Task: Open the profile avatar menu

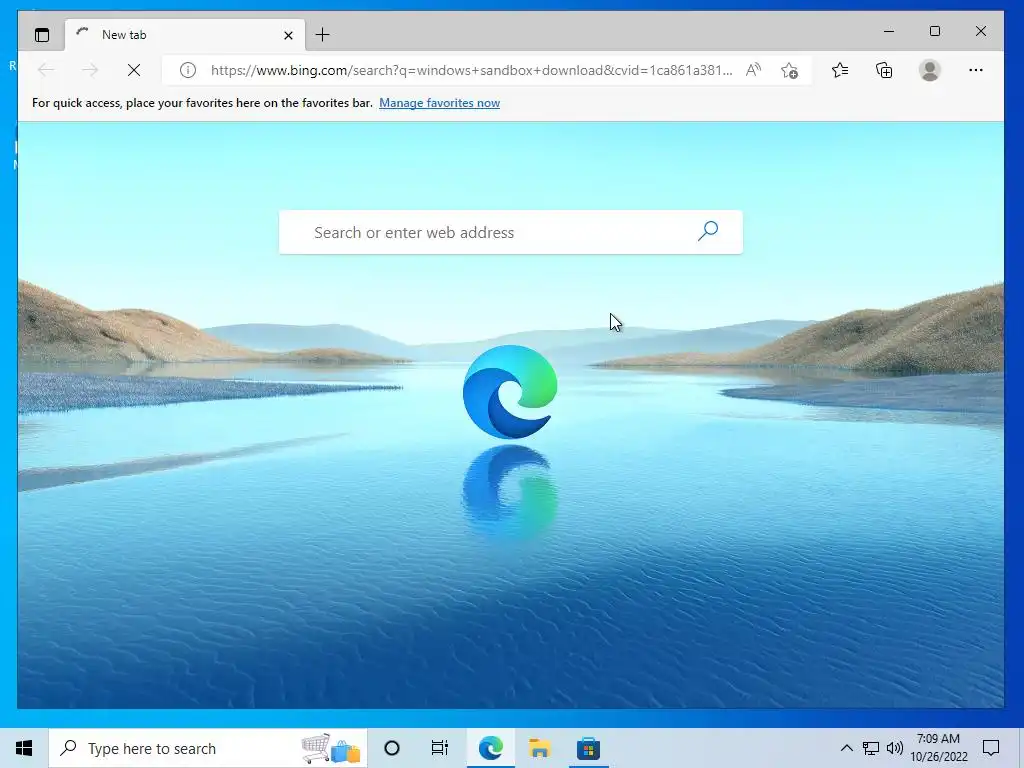Action: click(x=929, y=70)
